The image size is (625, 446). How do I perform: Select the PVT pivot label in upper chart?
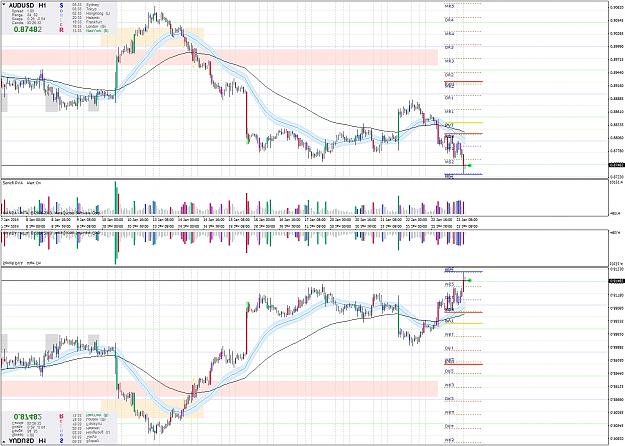click(449, 126)
